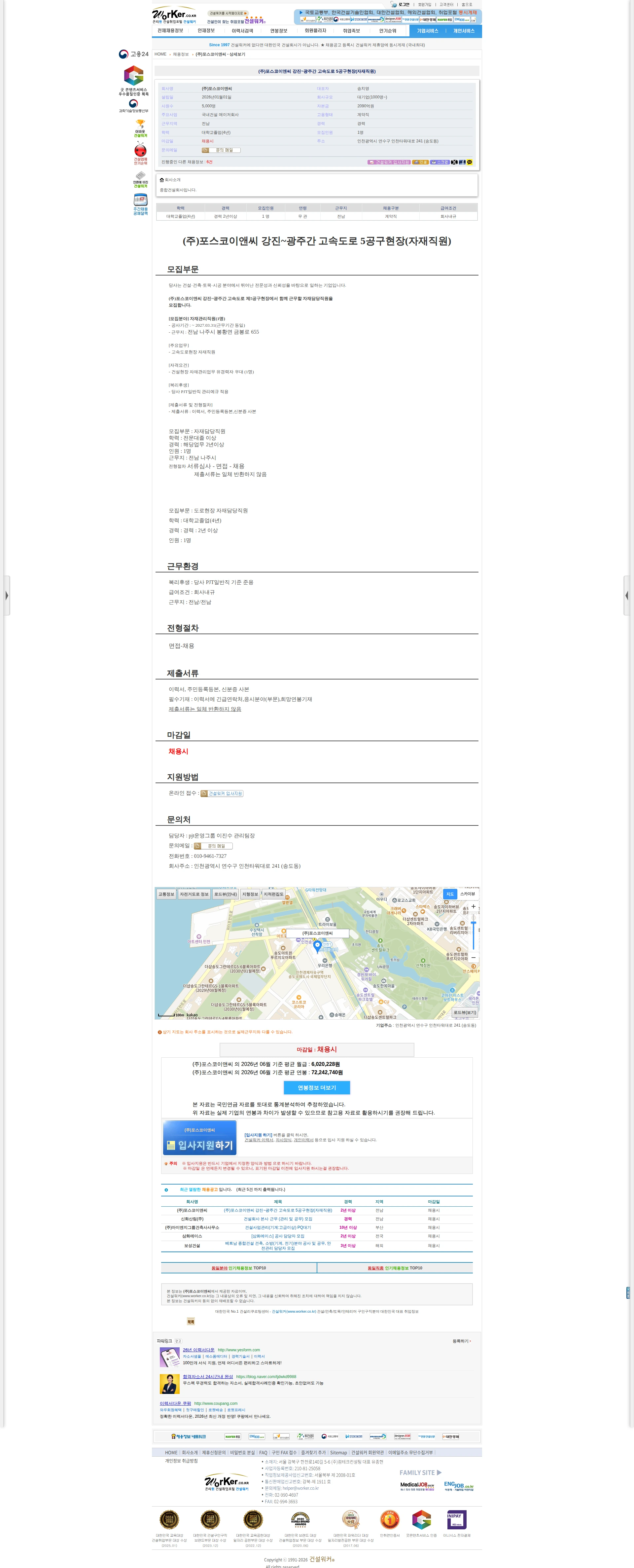Screen dimensions: 634x1568
Task: Open the yesform ad thumbnail in 파워링크
Action: point(169,1357)
